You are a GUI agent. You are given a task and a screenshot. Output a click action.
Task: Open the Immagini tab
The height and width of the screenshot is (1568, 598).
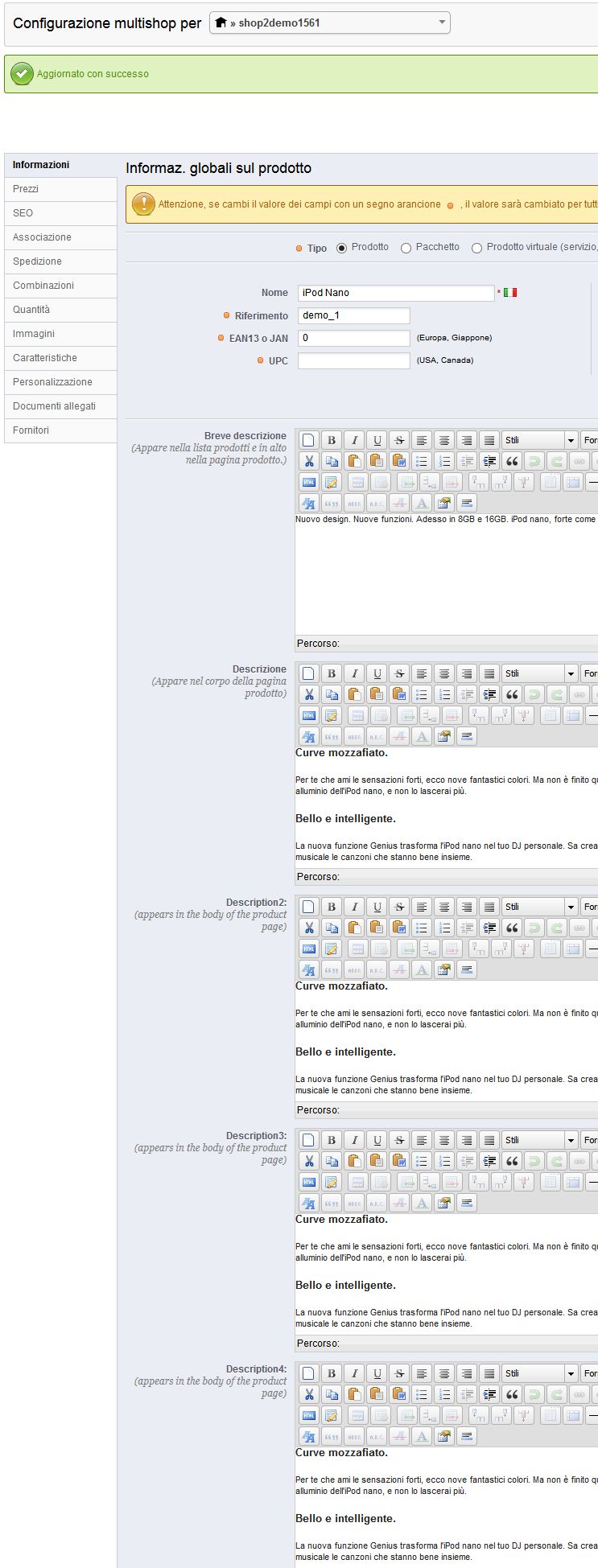point(60,334)
